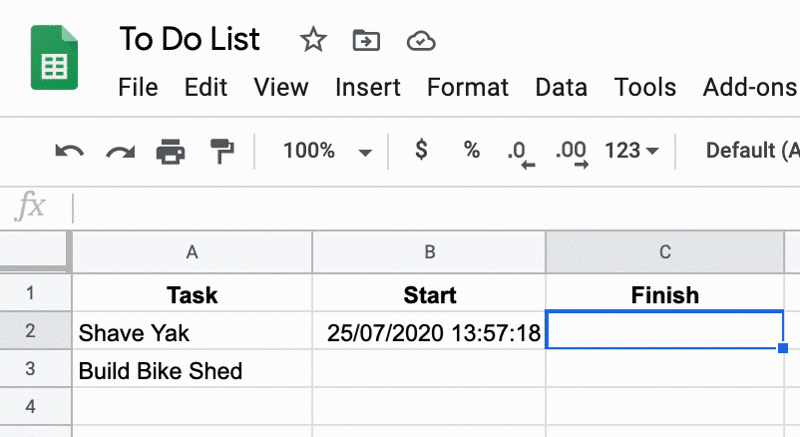This screenshot has width=800, height=437.
Task: Format selection as currency
Action: pos(421,150)
